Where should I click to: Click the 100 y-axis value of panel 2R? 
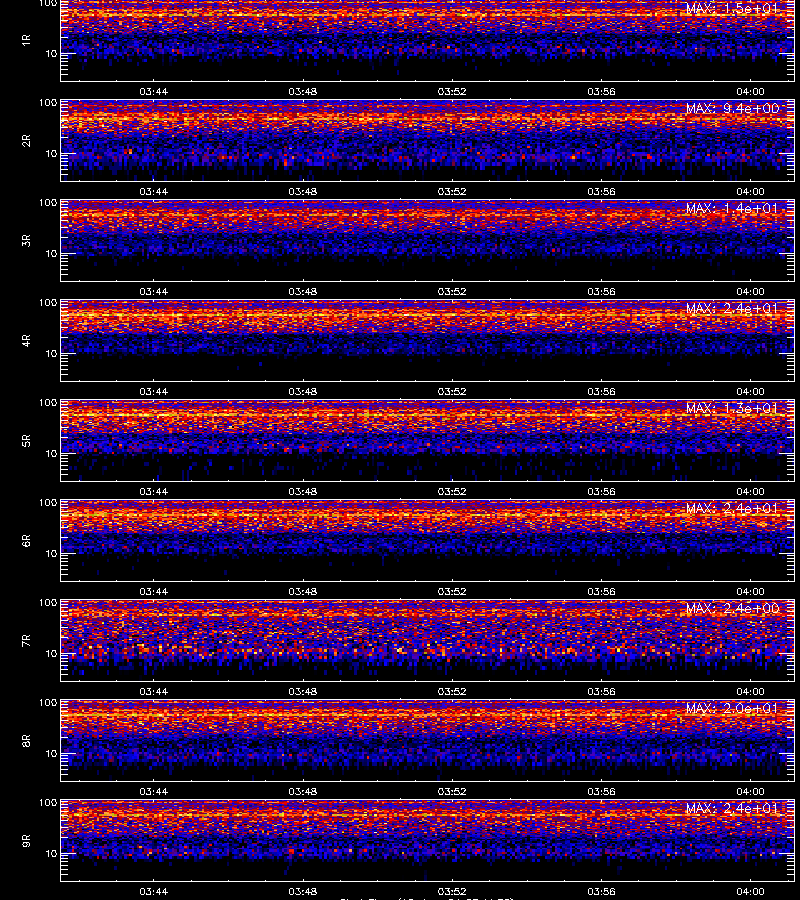48,103
